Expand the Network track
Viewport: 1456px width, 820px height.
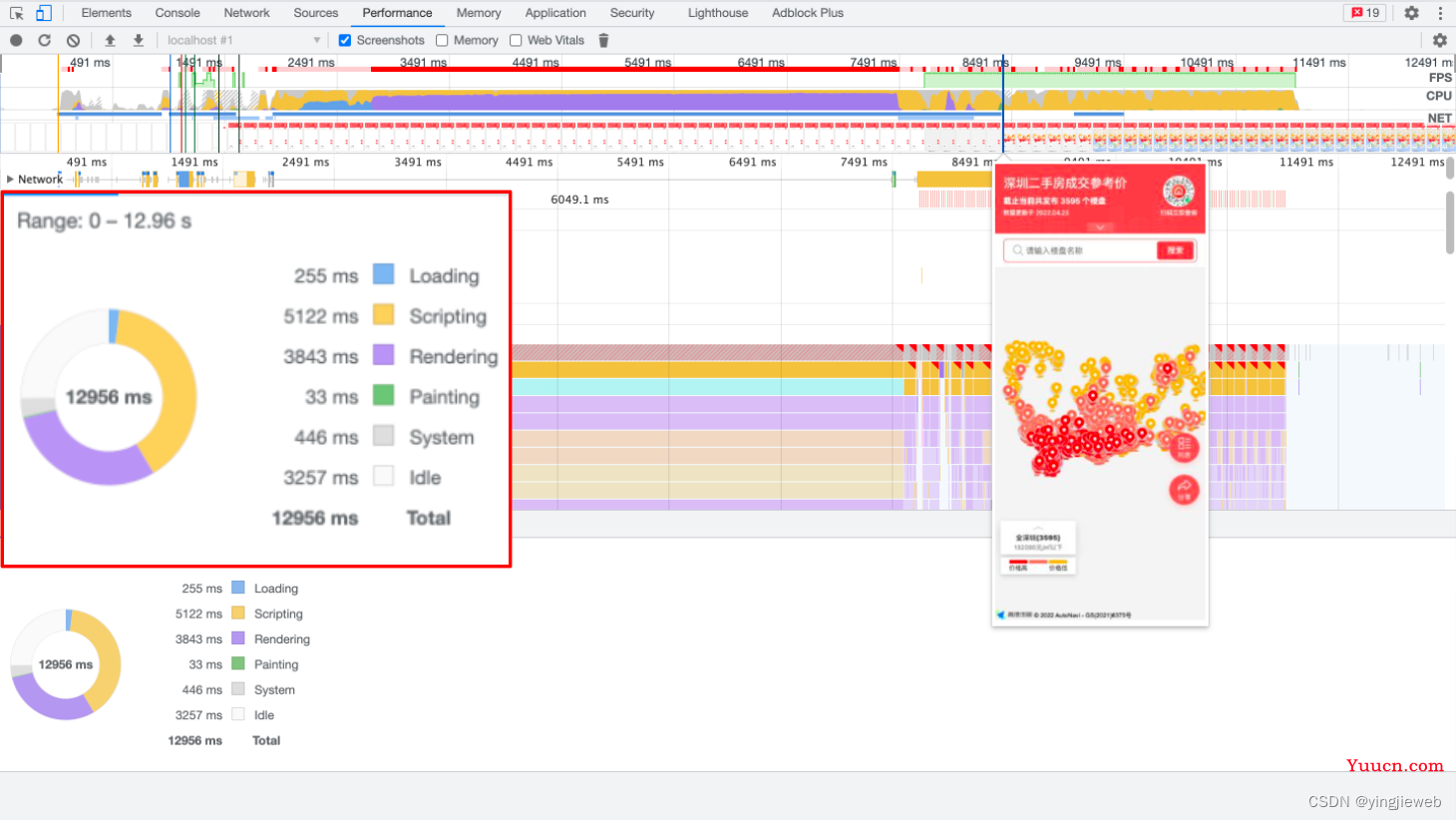tap(10, 180)
